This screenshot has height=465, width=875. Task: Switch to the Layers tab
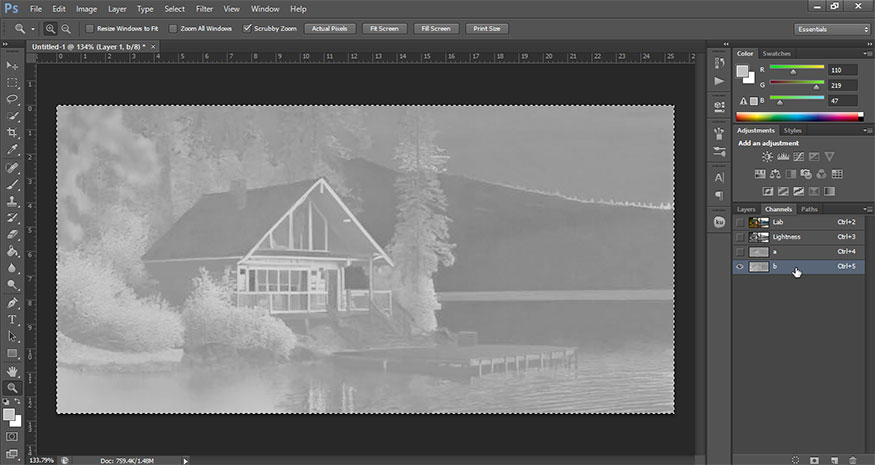click(x=747, y=209)
